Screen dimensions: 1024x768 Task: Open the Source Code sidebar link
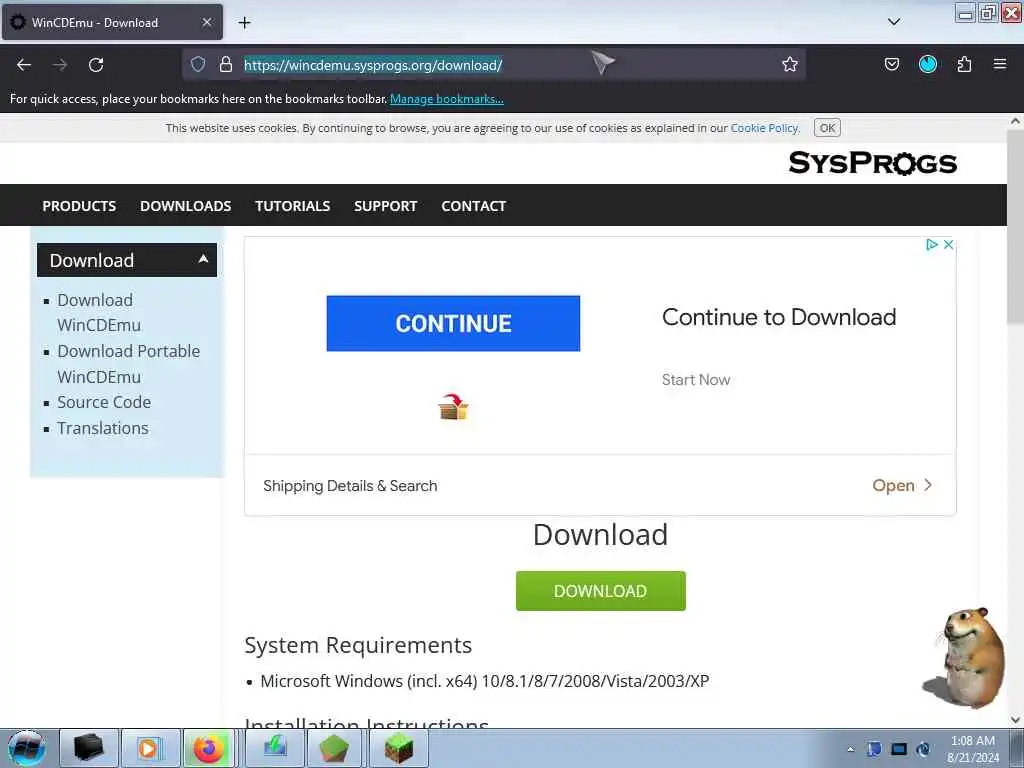[104, 402]
